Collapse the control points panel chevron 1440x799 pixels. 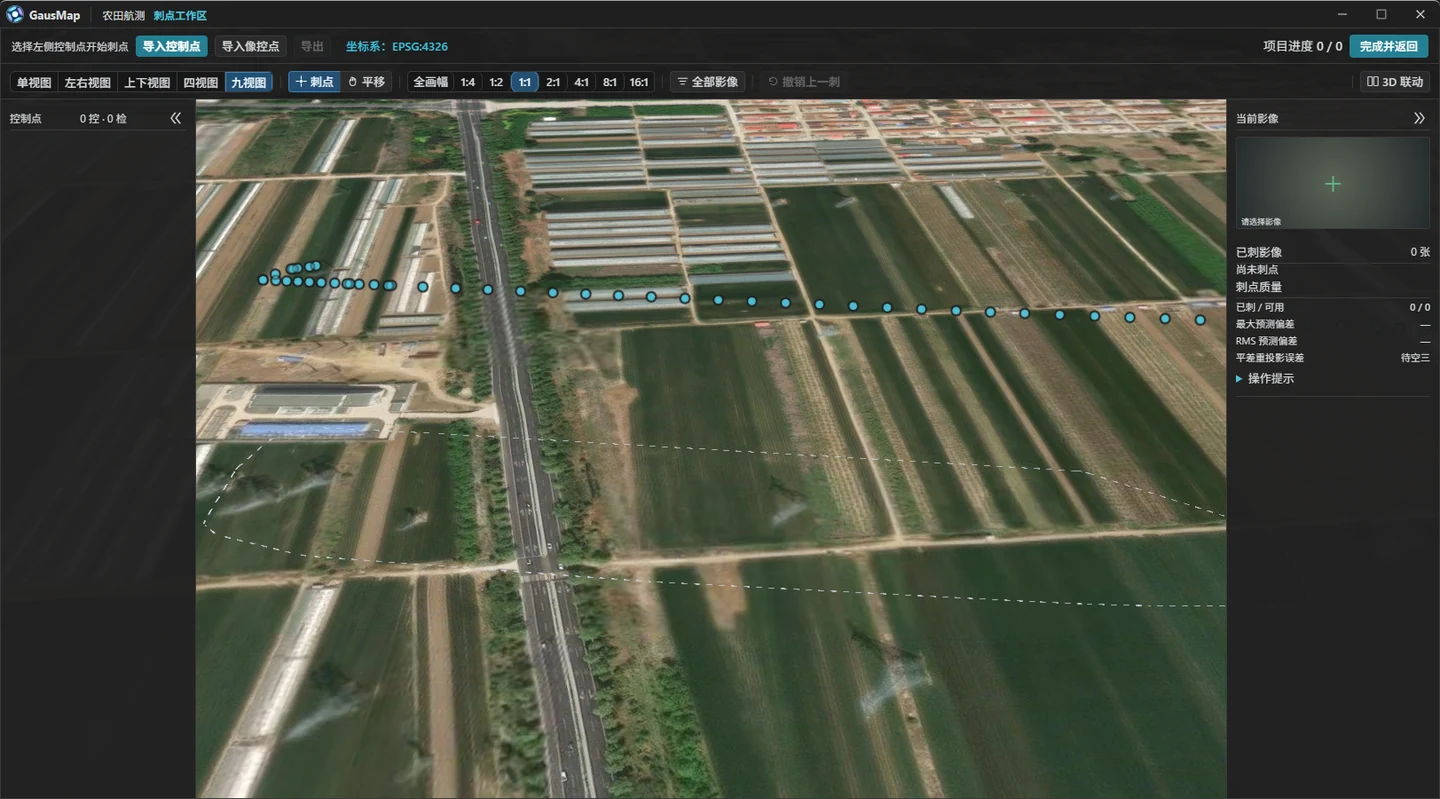(x=176, y=118)
